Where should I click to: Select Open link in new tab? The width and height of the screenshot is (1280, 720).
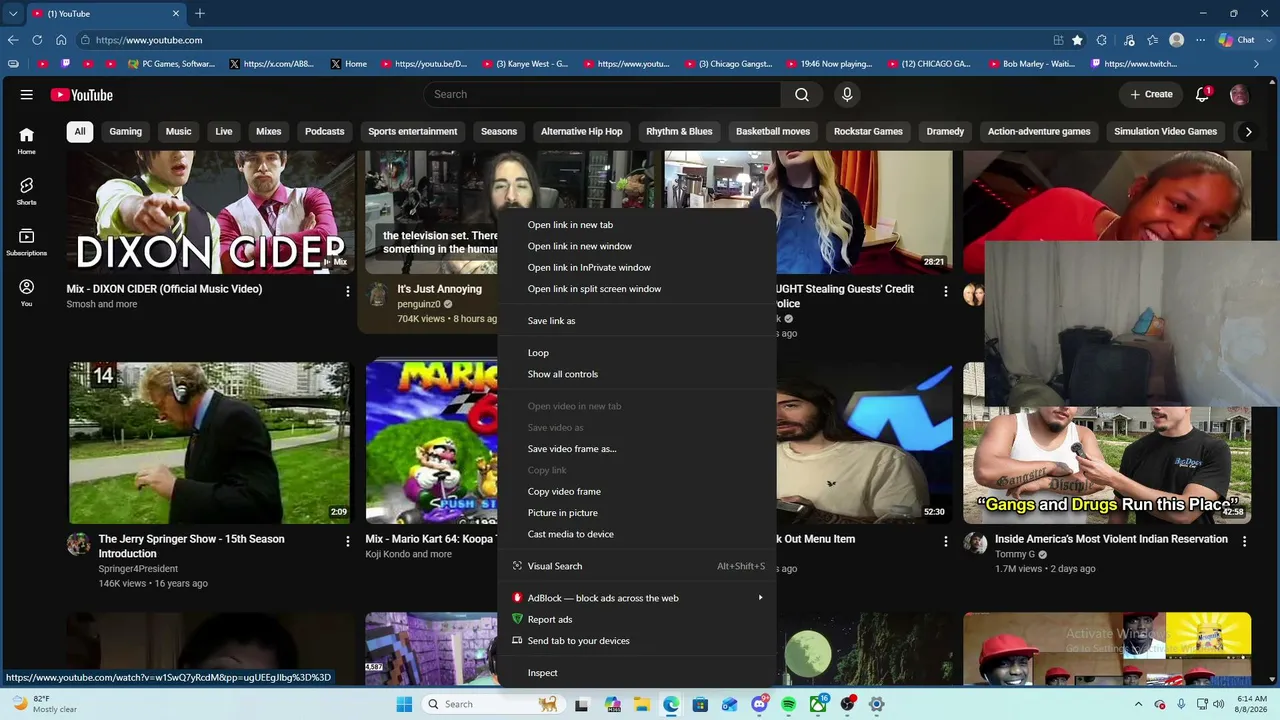637,225
